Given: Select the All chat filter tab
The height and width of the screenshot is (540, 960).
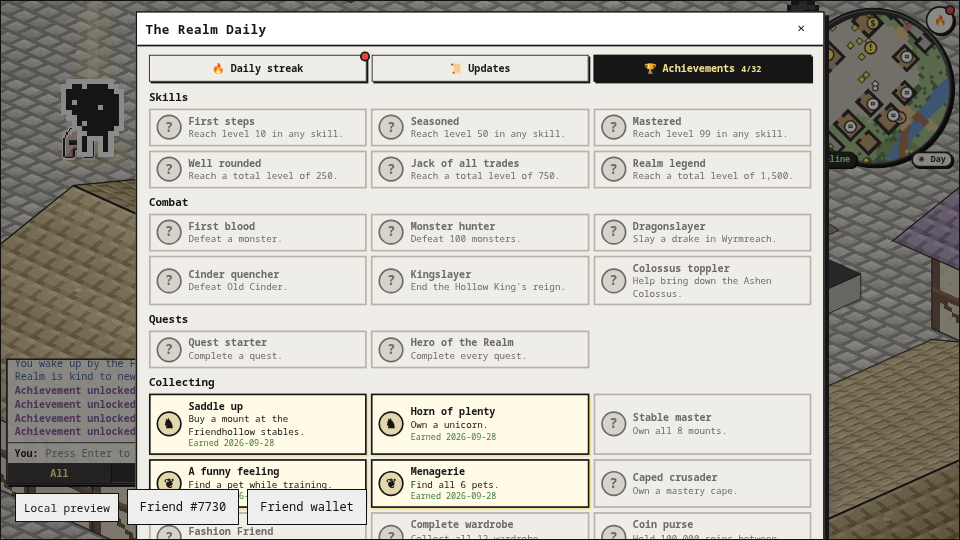Looking at the screenshot, I should 59,473.
